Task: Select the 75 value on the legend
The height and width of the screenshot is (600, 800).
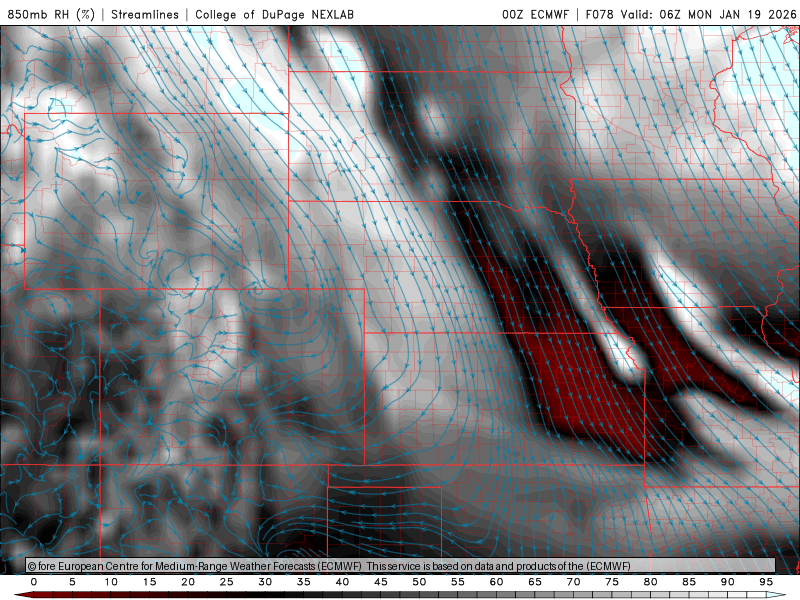Action: coord(612,582)
